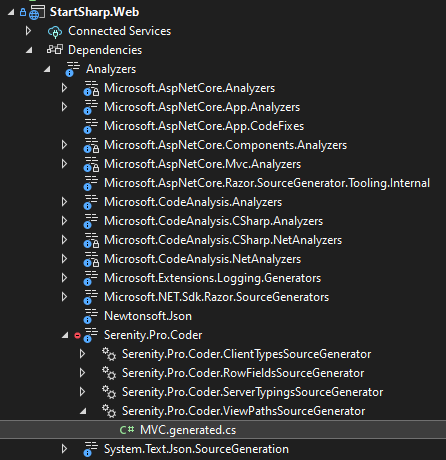The width and height of the screenshot is (446, 460).
Task: Click the Microsoft.AspNetCore.App.CodeFixes analyzer icon
Action: point(91,126)
